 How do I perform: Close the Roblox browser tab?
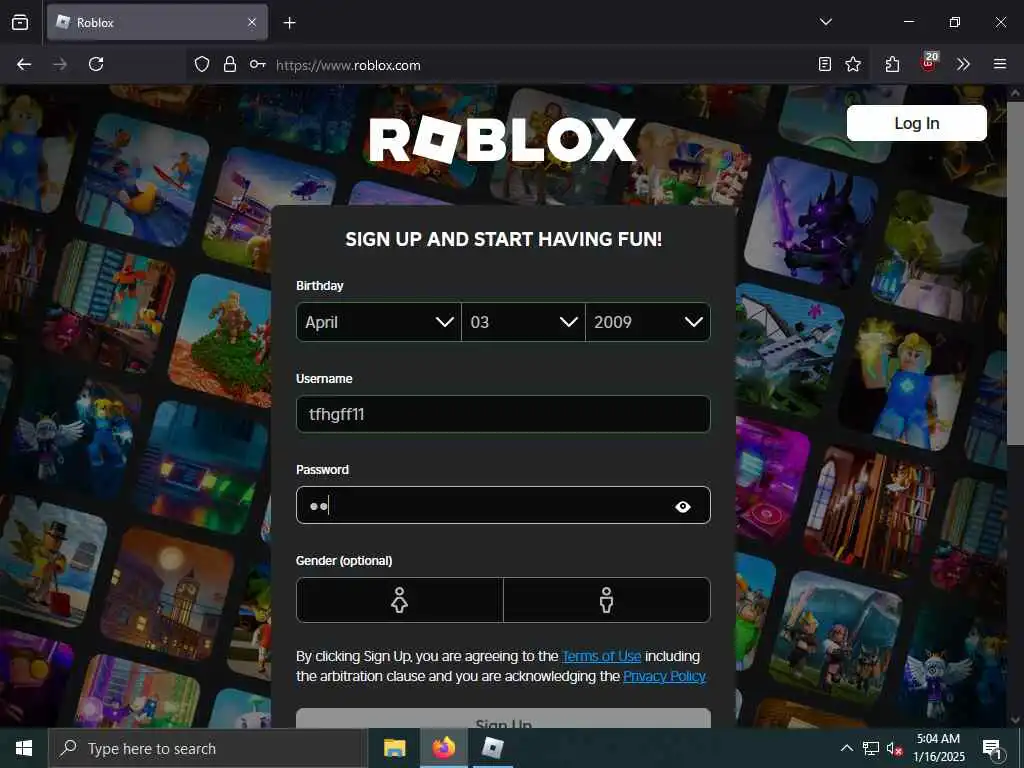tap(252, 22)
